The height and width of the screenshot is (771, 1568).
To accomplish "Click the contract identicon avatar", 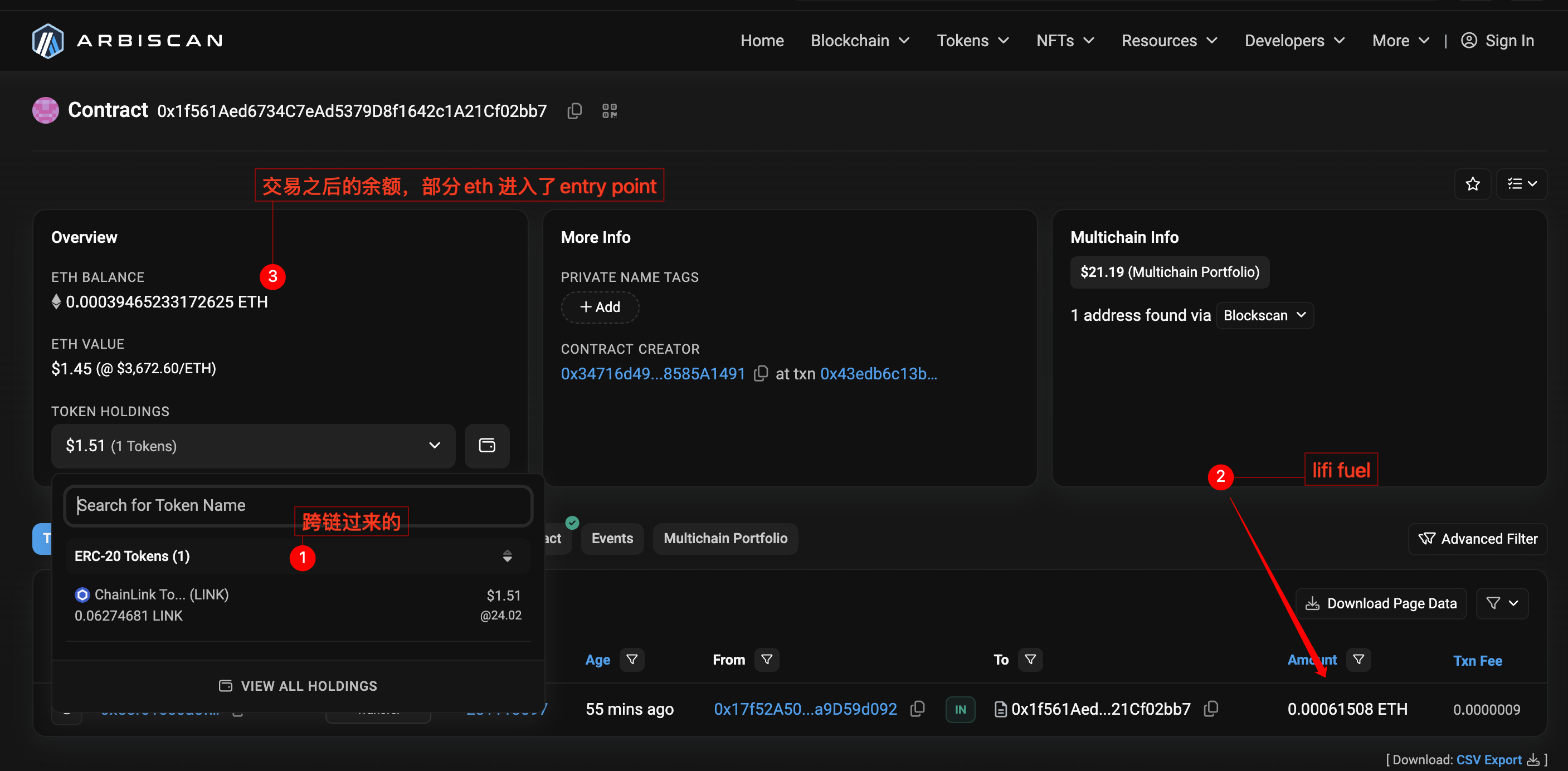I will (45, 110).
